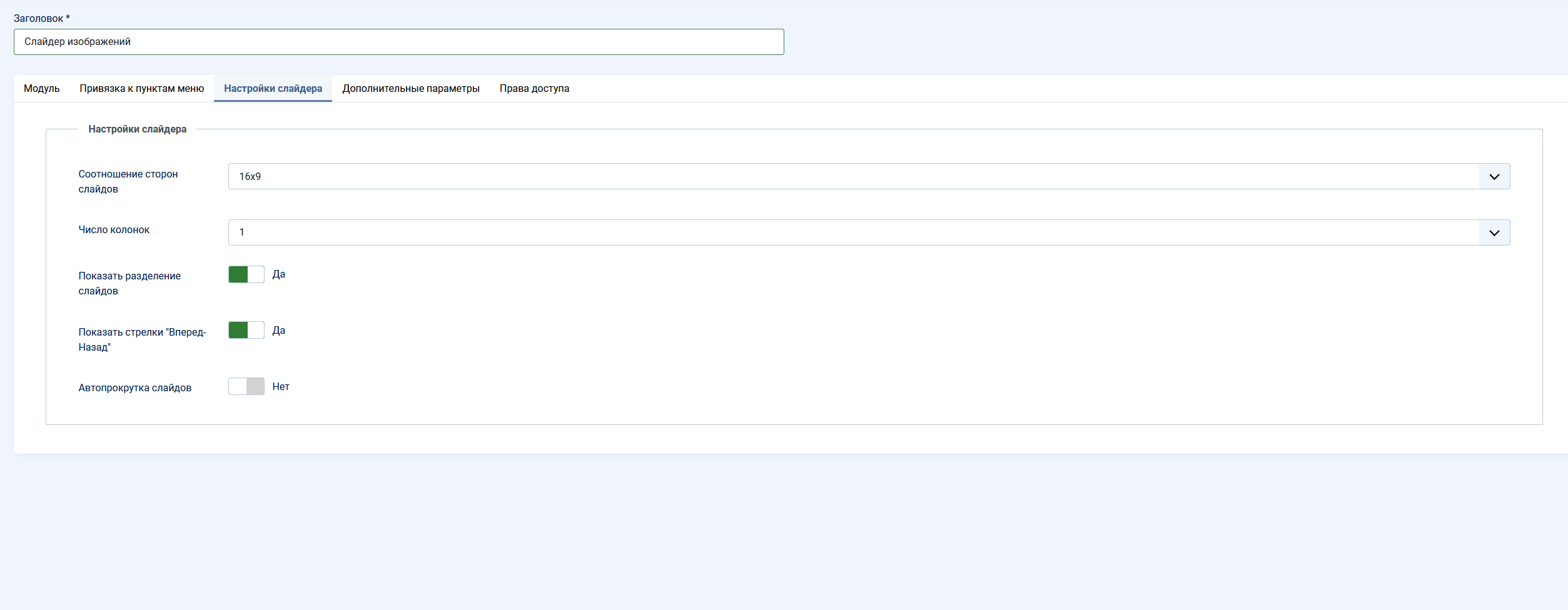Open the Права доступа tab

pyautogui.click(x=534, y=89)
